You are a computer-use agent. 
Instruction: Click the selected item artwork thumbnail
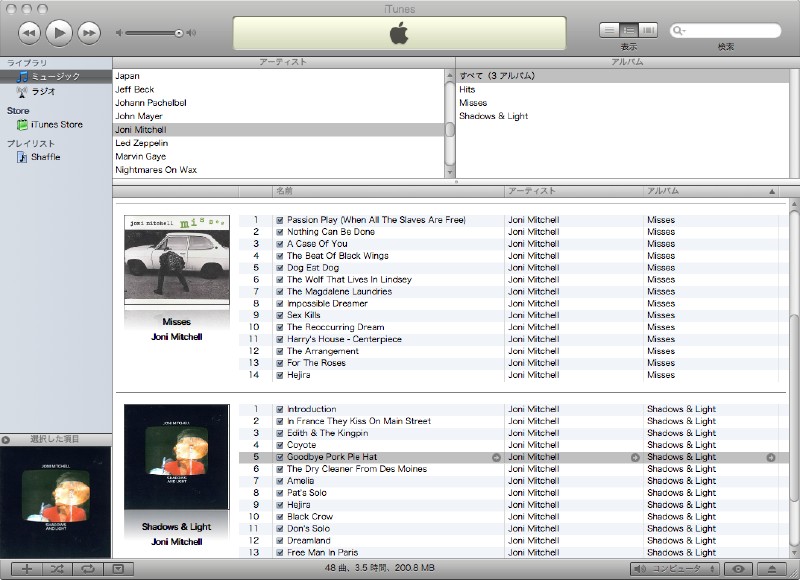pyautogui.click(x=56, y=502)
